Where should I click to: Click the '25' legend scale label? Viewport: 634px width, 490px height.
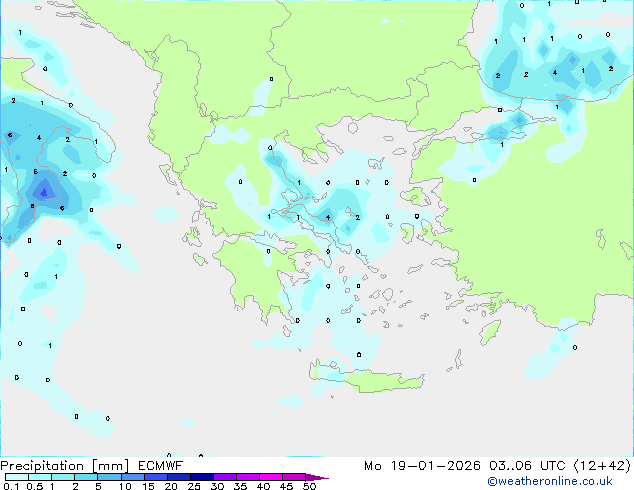coord(194,486)
